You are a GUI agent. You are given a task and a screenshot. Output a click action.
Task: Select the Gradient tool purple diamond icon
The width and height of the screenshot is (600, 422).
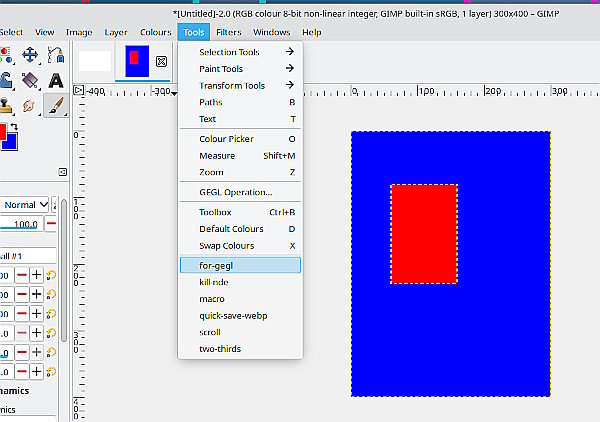(30, 81)
